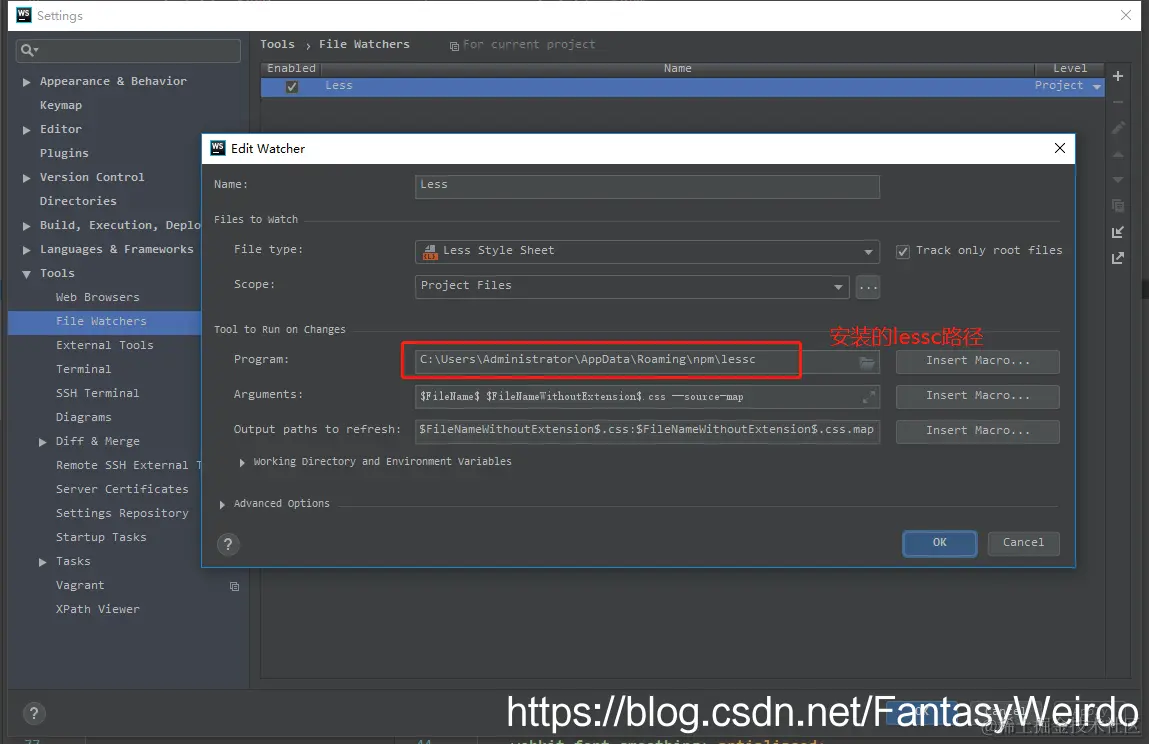1149x744 pixels.
Task: Expand Build, Execution, Deployment node
Action: (x=26, y=226)
